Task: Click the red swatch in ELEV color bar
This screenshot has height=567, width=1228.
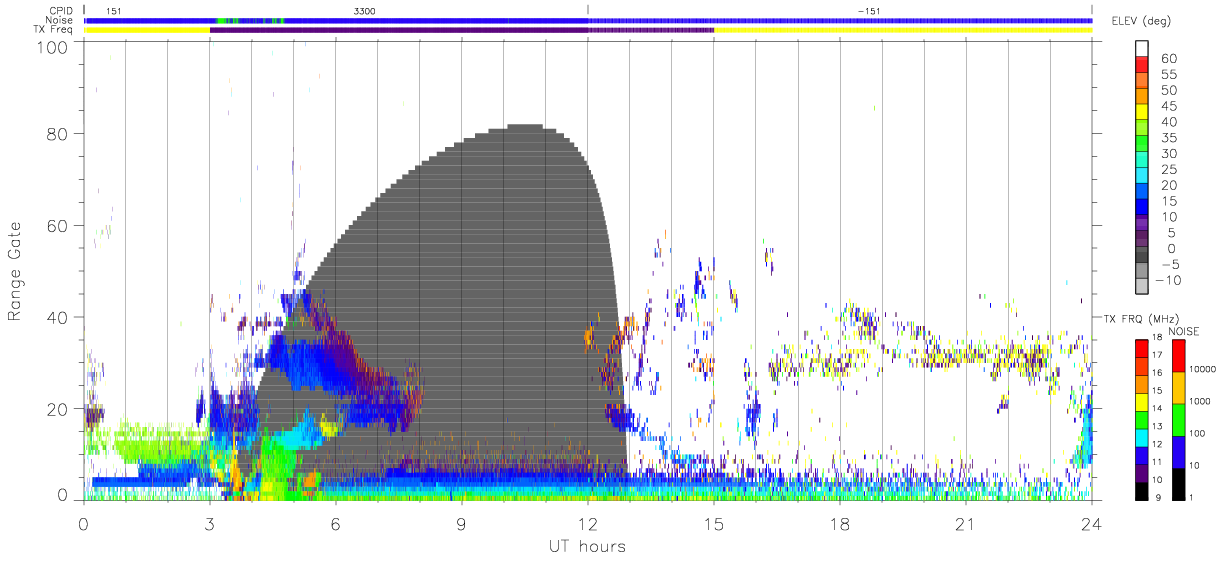Action: coord(1142,65)
